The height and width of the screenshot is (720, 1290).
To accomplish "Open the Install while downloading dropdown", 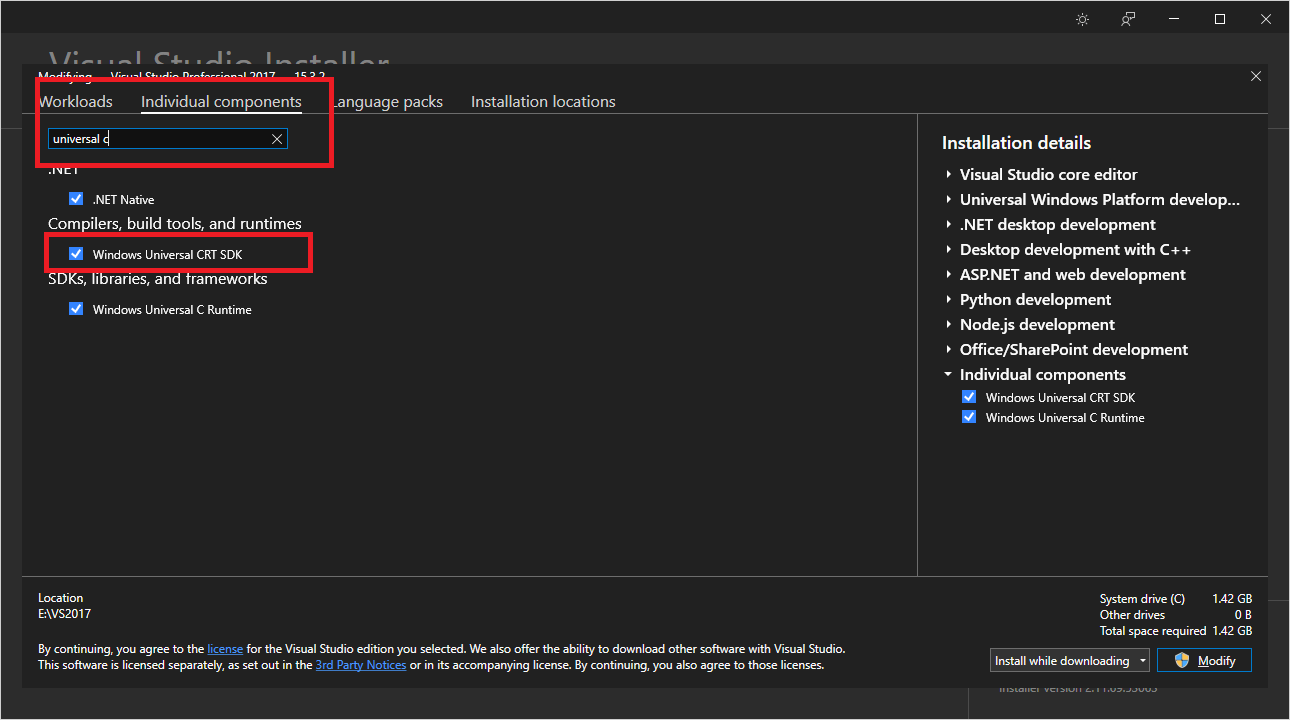I will pyautogui.click(x=1142, y=659).
